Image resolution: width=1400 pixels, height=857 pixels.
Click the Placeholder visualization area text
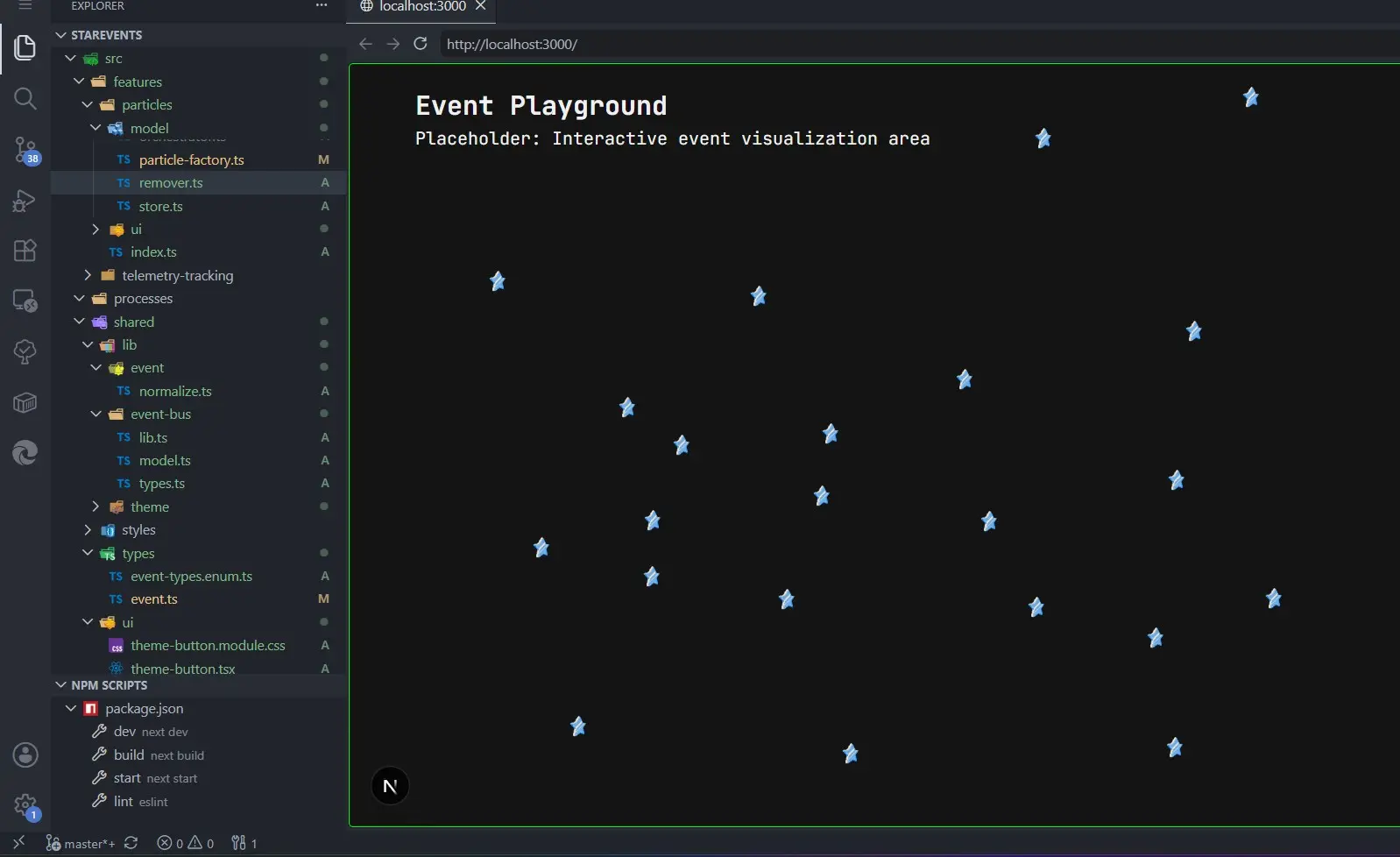672,138
